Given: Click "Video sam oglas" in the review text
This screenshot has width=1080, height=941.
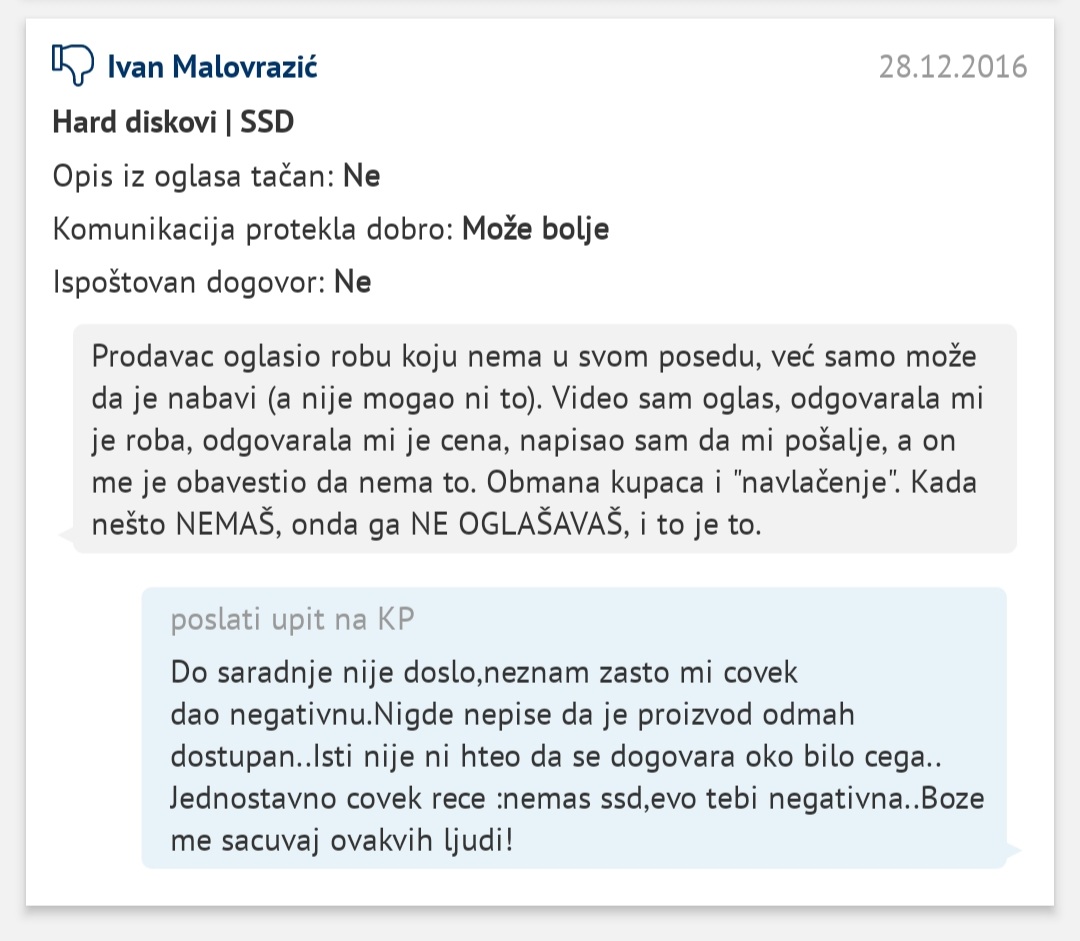Looking at the screenshot, I should pos(661,399).
